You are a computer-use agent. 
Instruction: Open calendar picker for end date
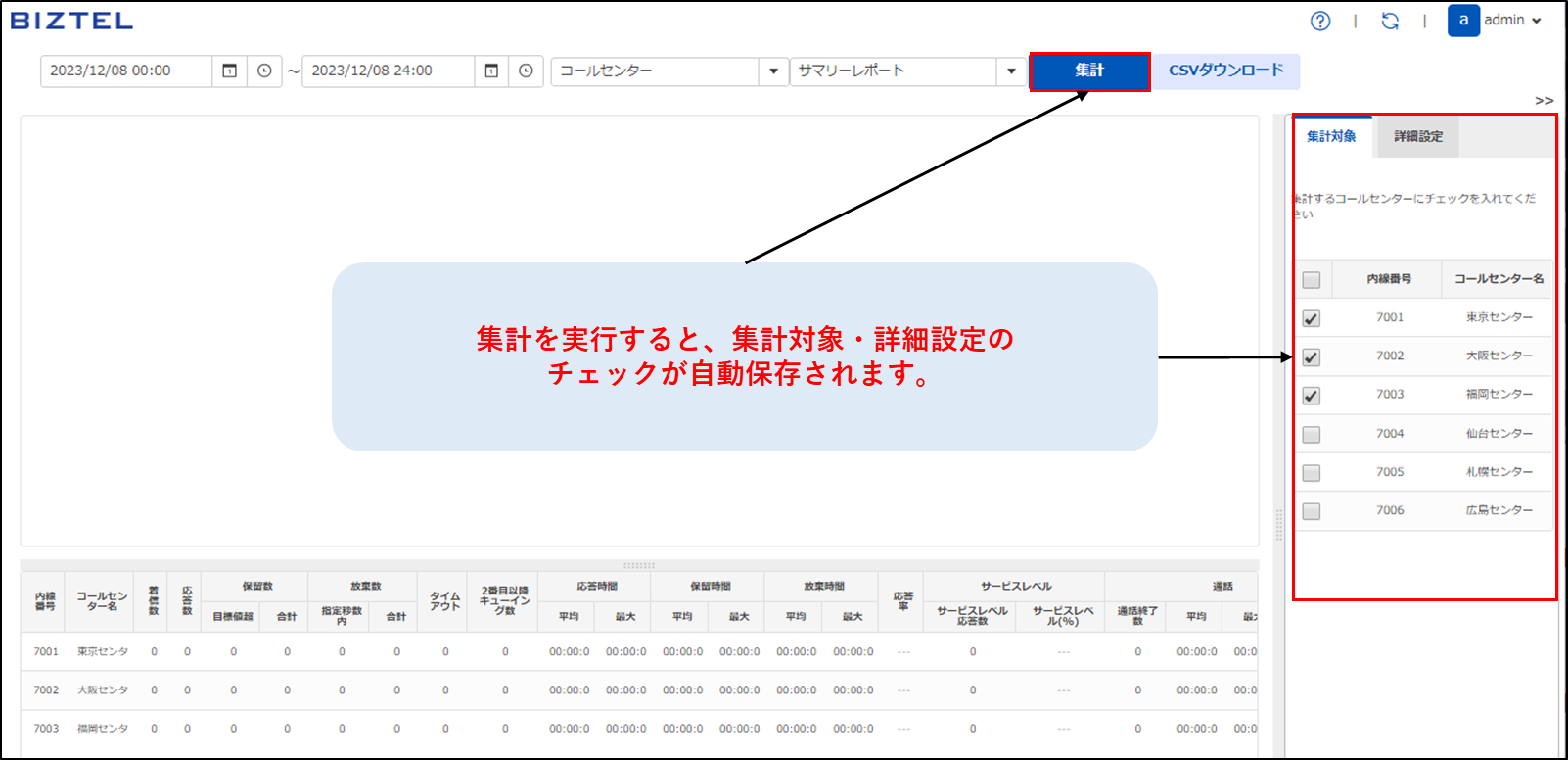[x=491, y=71]
